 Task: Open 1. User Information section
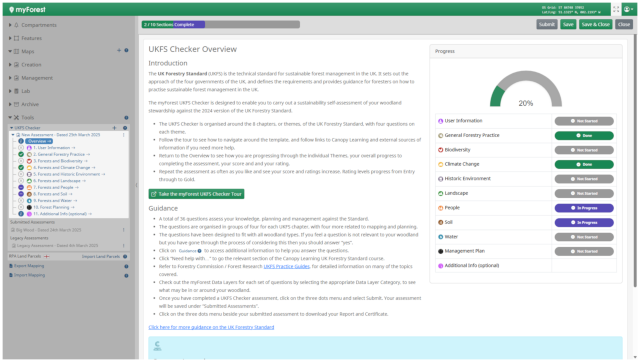tap(54, 148)
